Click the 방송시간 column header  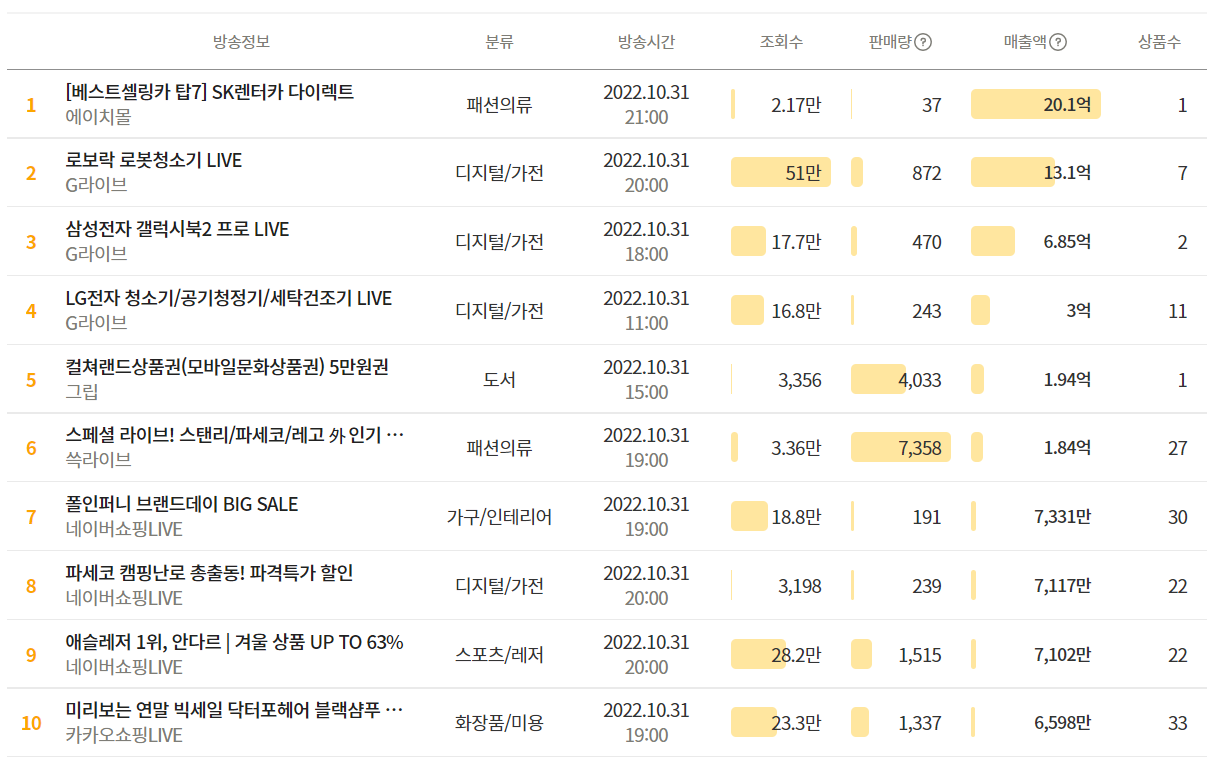click(646, 42)
